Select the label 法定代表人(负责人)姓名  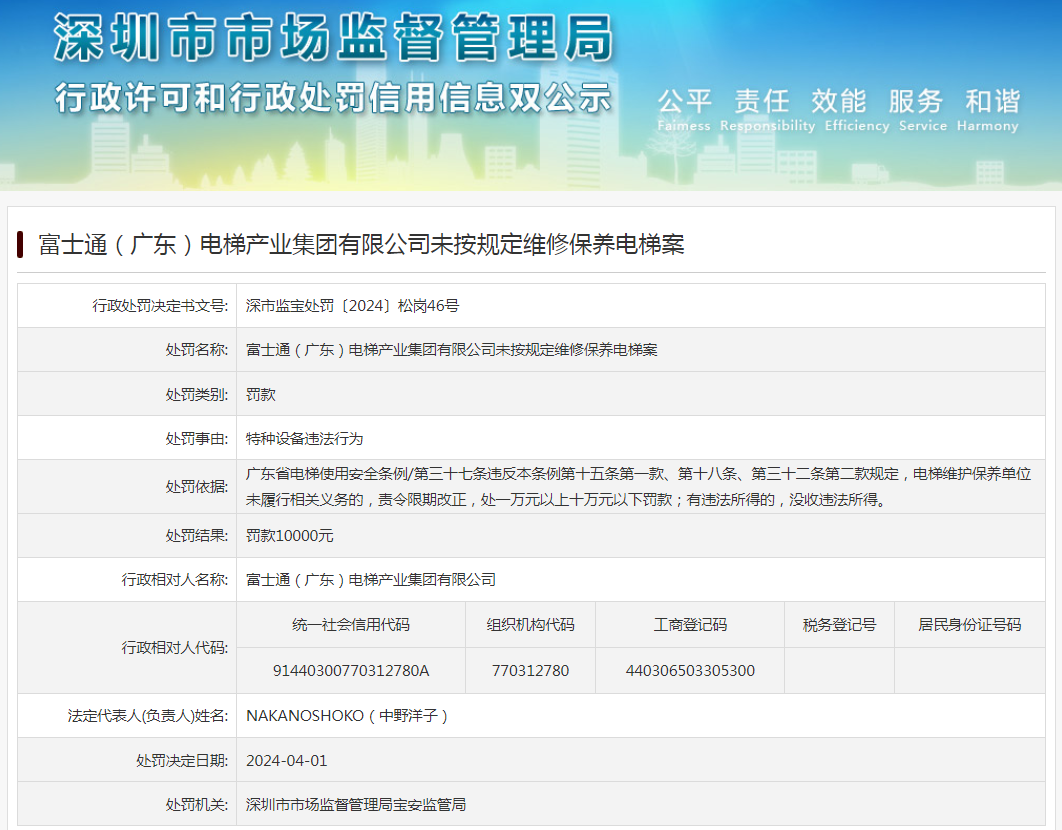click(x=148, y=715)
